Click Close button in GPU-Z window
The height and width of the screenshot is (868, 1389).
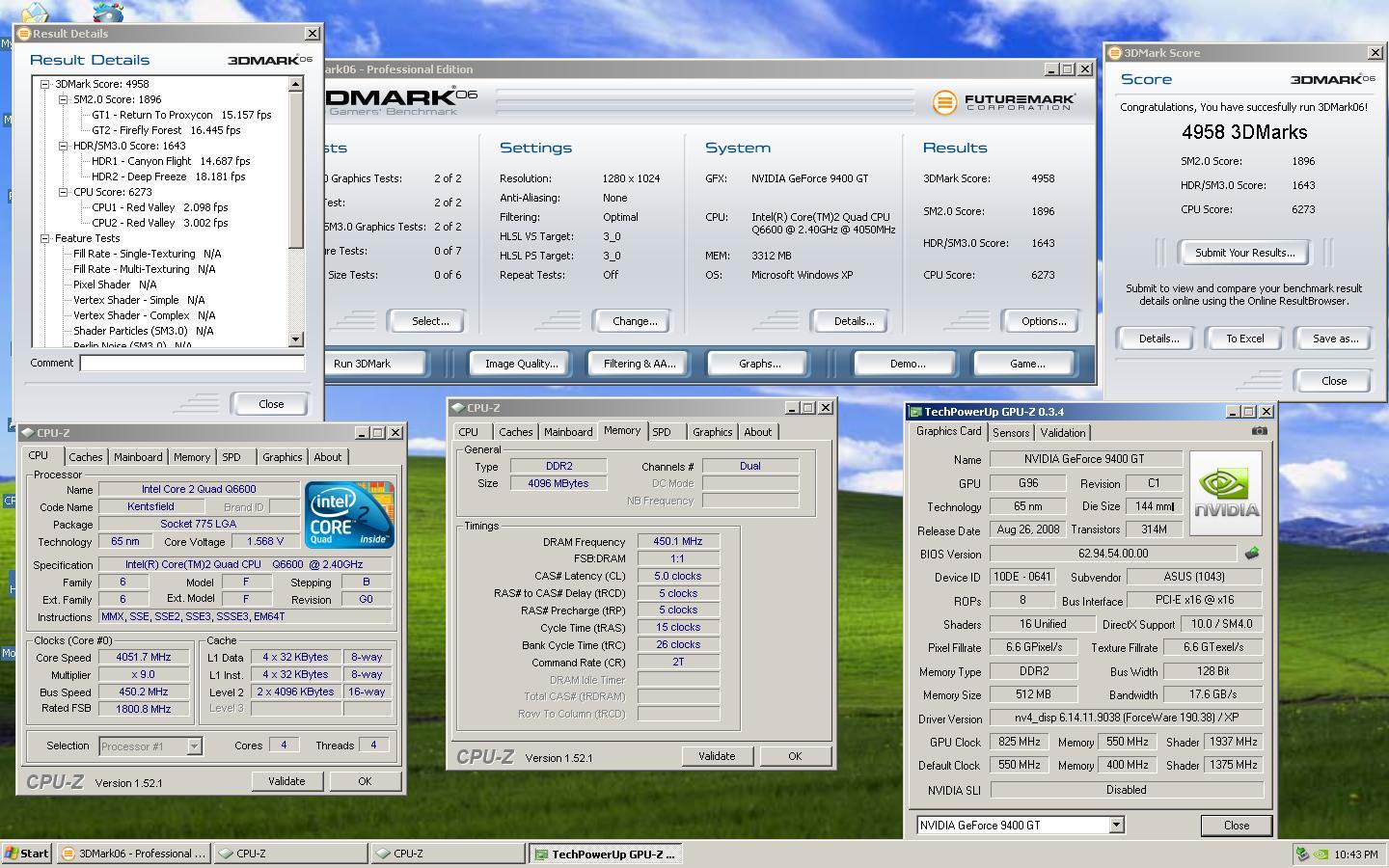point(1237,826)
